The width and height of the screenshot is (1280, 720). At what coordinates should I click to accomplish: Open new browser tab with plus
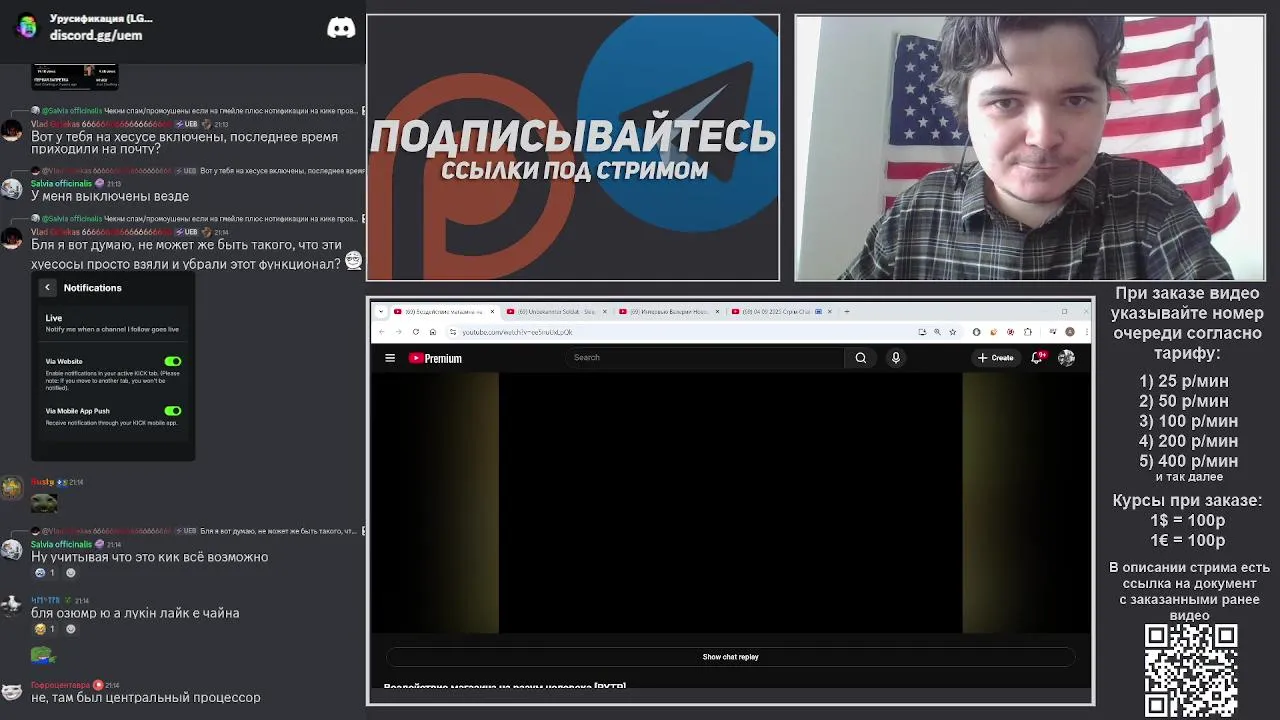(846, 311)
